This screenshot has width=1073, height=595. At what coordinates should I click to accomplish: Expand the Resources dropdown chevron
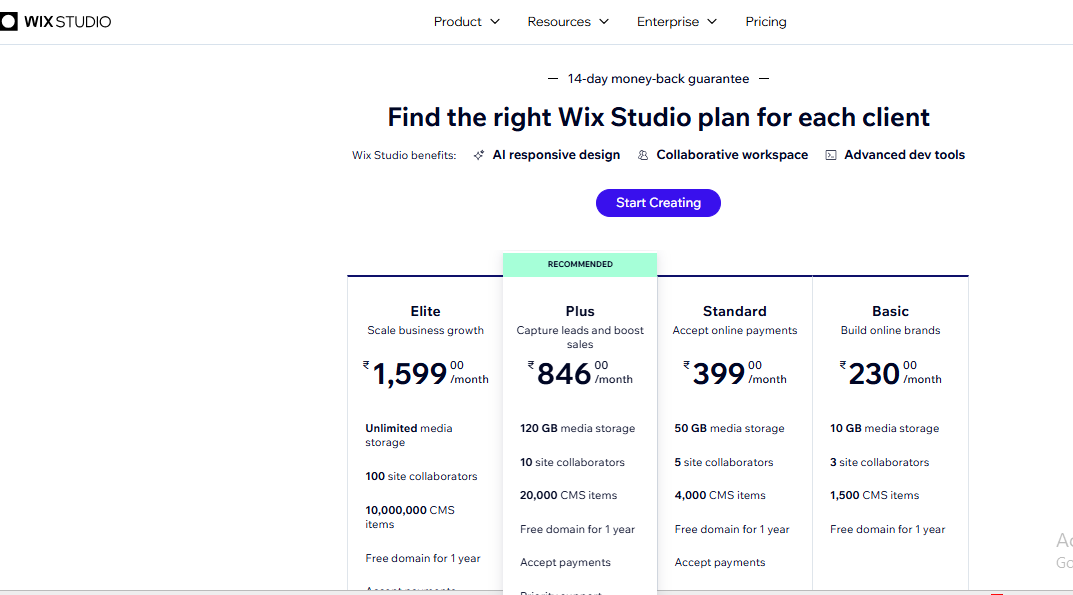pos(604,22)
